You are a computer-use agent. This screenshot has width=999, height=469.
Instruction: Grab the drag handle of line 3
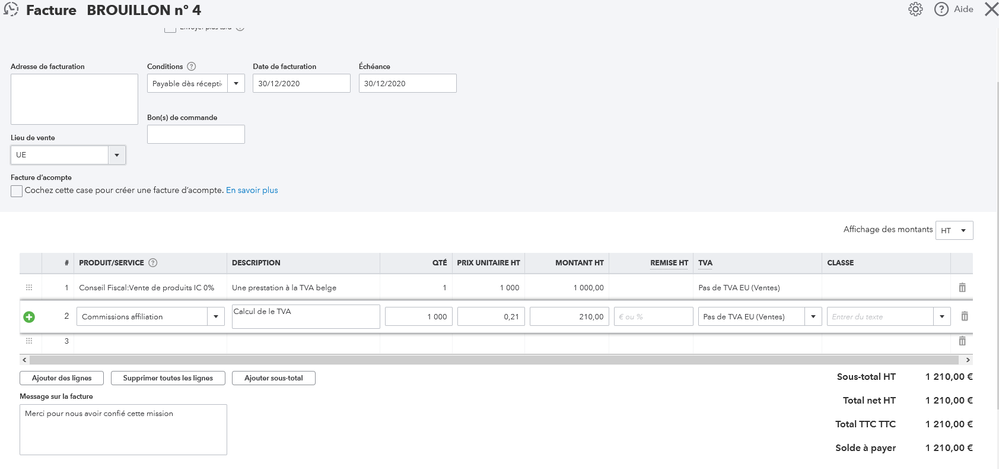29,341
